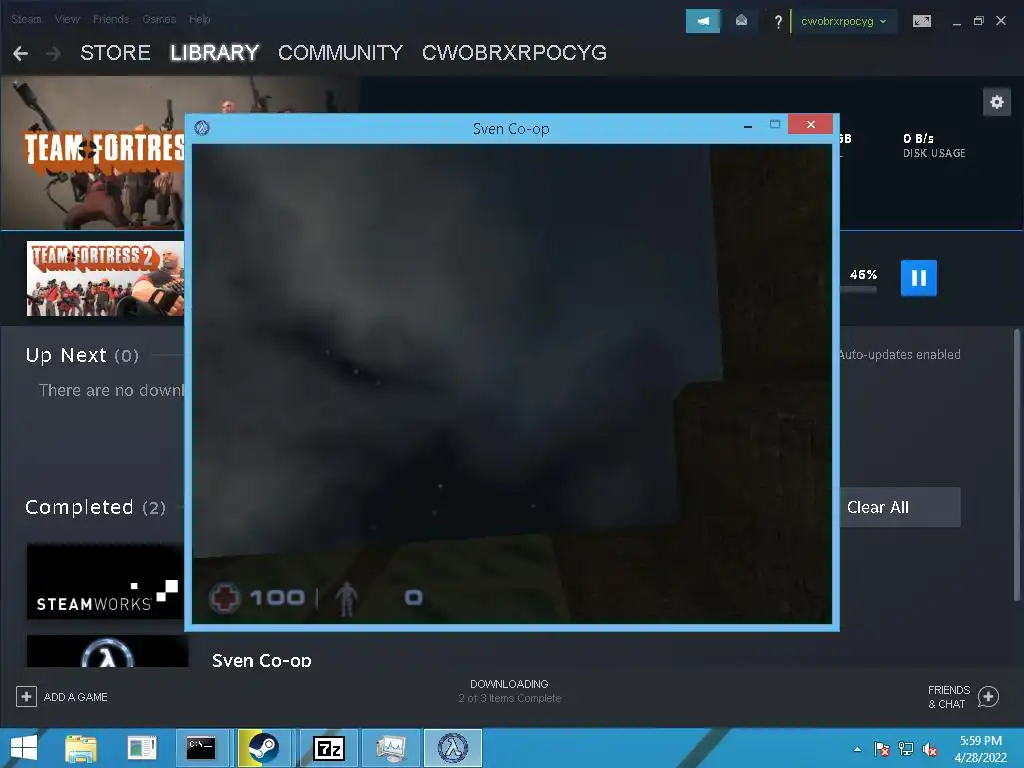1024x768 pixels.
Task: Click the Half-Life lambda thumbnail in Completed
Action: pyautogui.click(x=107, y=651)
